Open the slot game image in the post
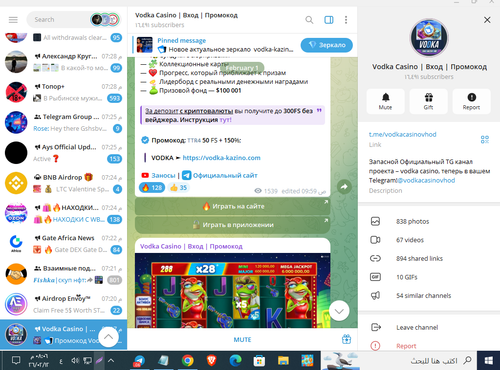Viewport: 500px width, 370px height. 233,290
